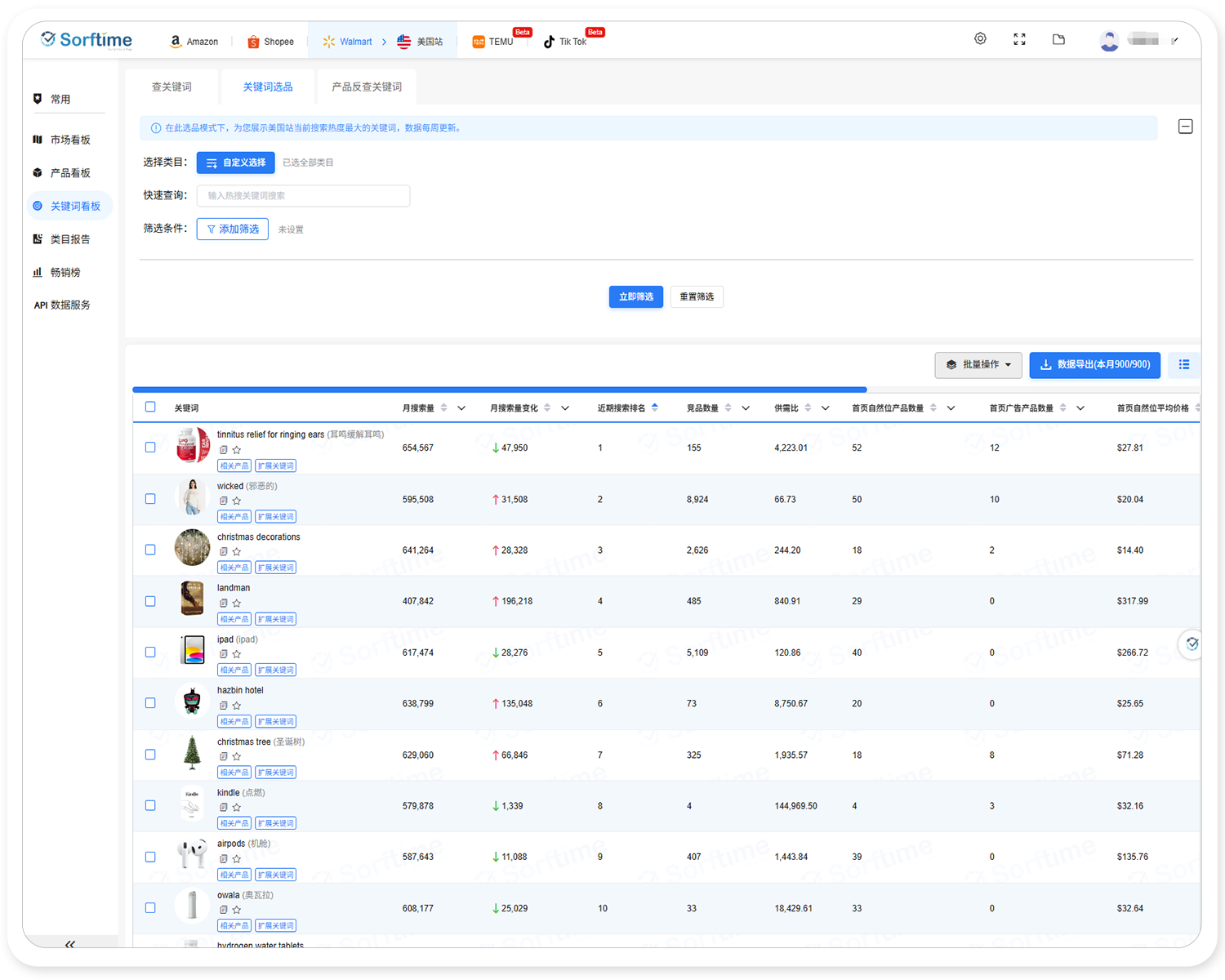Screen dimensions: 1225x980
Task: Click the quick keyword search input field
Action: click(303, 196)
